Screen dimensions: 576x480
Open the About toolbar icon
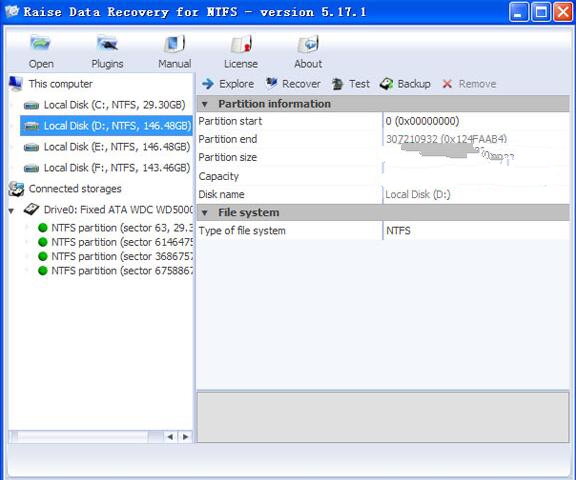point(308,43)
